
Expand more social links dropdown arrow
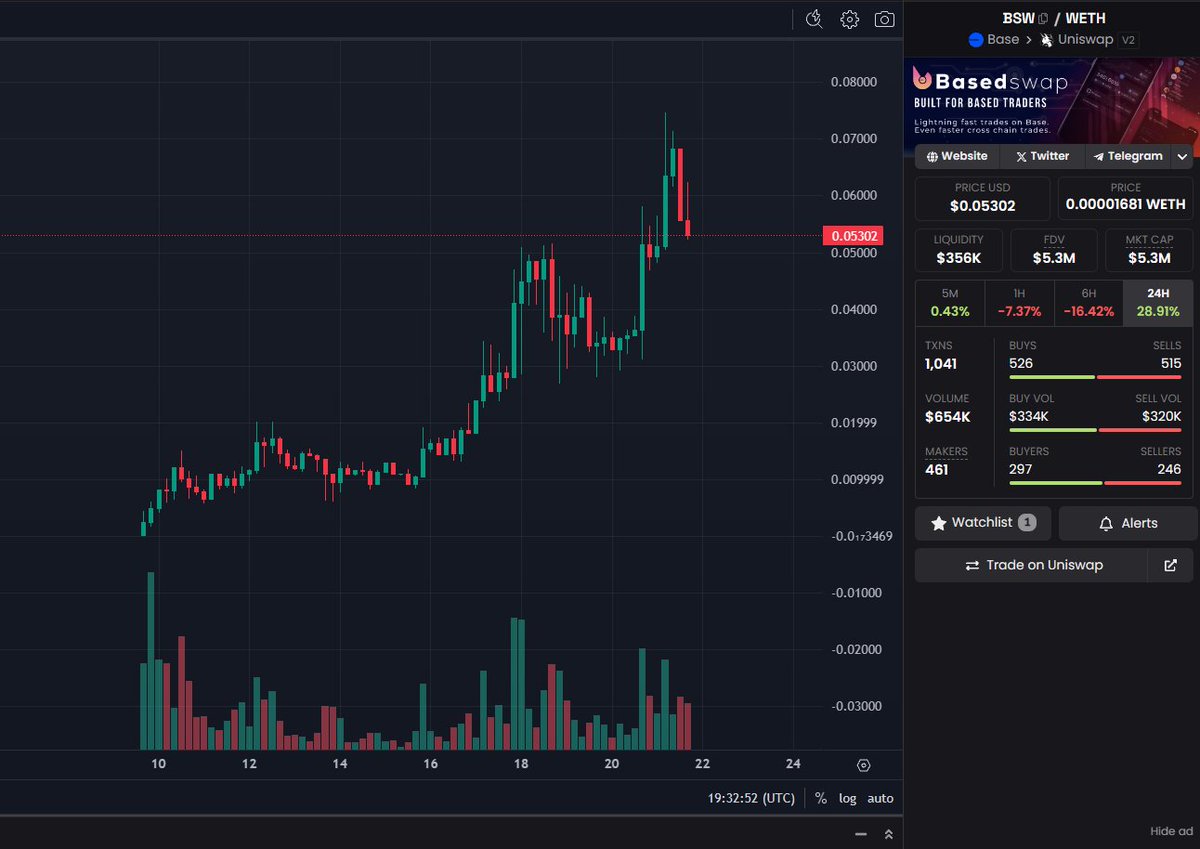coord(1182,156)
